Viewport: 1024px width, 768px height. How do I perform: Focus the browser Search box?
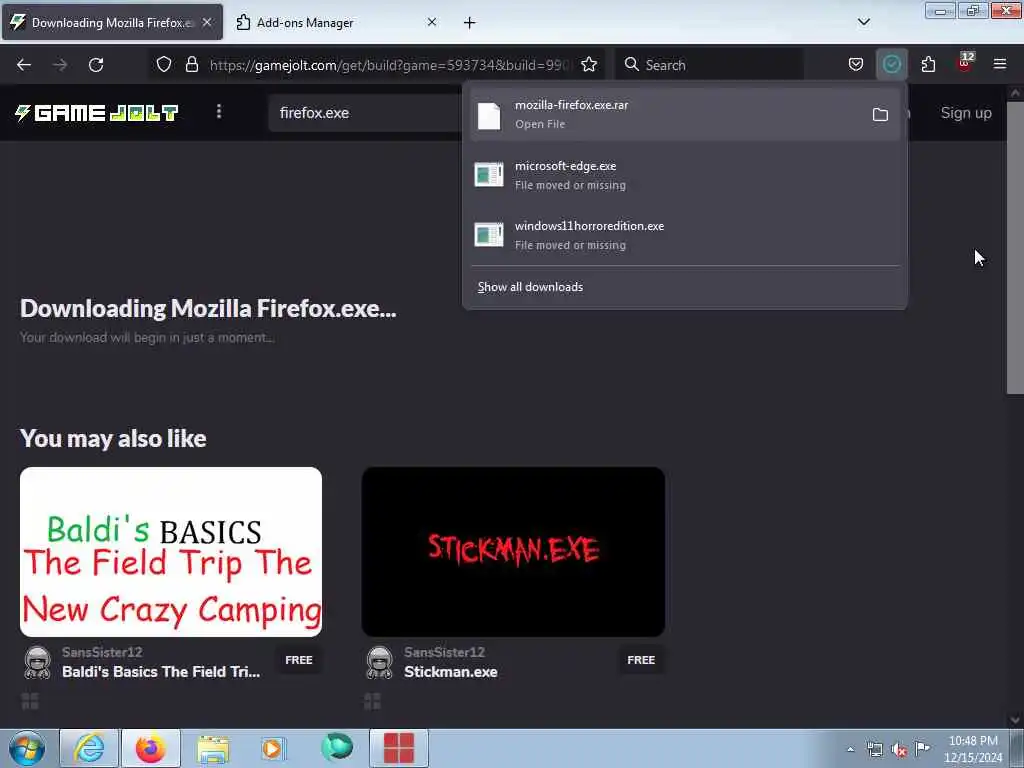click(711, 65)
